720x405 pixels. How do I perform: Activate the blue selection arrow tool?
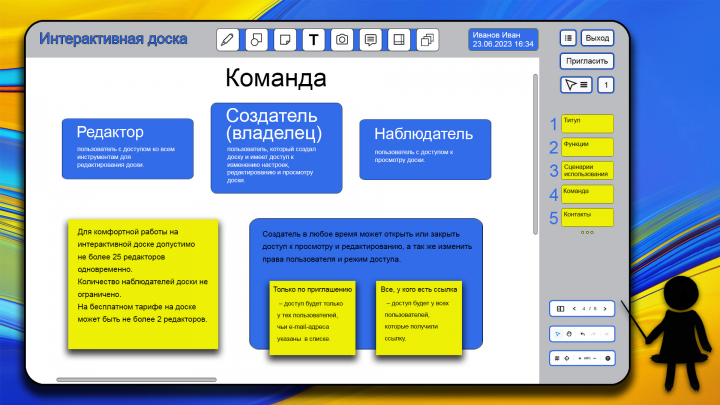point(558,334)
